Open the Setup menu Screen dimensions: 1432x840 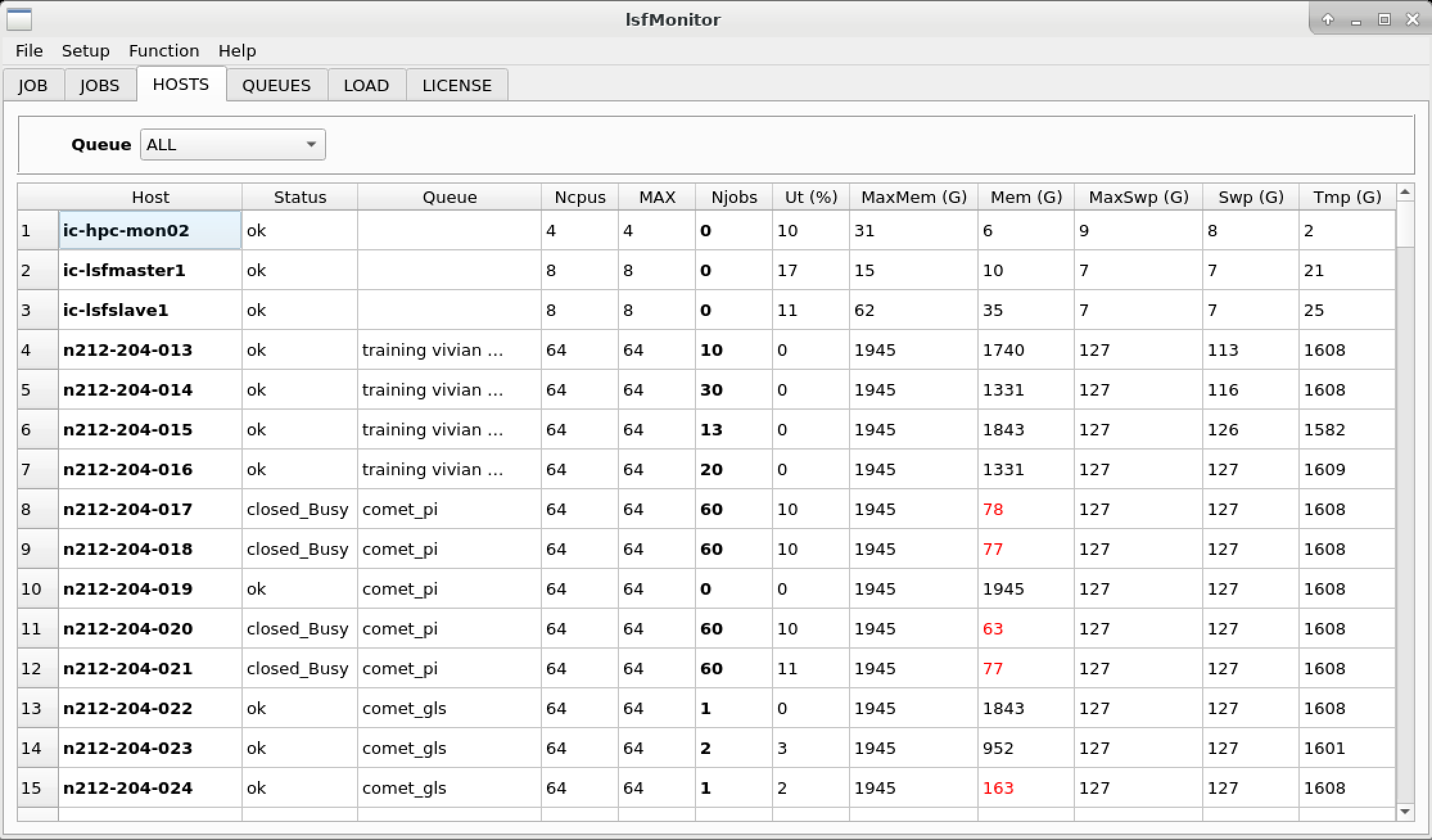click(x=85, y=51)
